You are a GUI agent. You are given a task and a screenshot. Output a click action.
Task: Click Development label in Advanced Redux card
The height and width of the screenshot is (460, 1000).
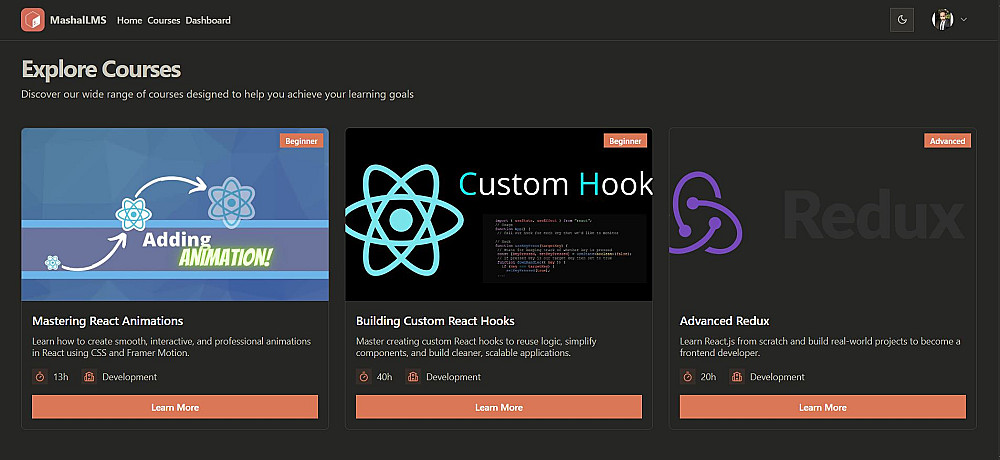pyautogui.click(x=777, y=377)
